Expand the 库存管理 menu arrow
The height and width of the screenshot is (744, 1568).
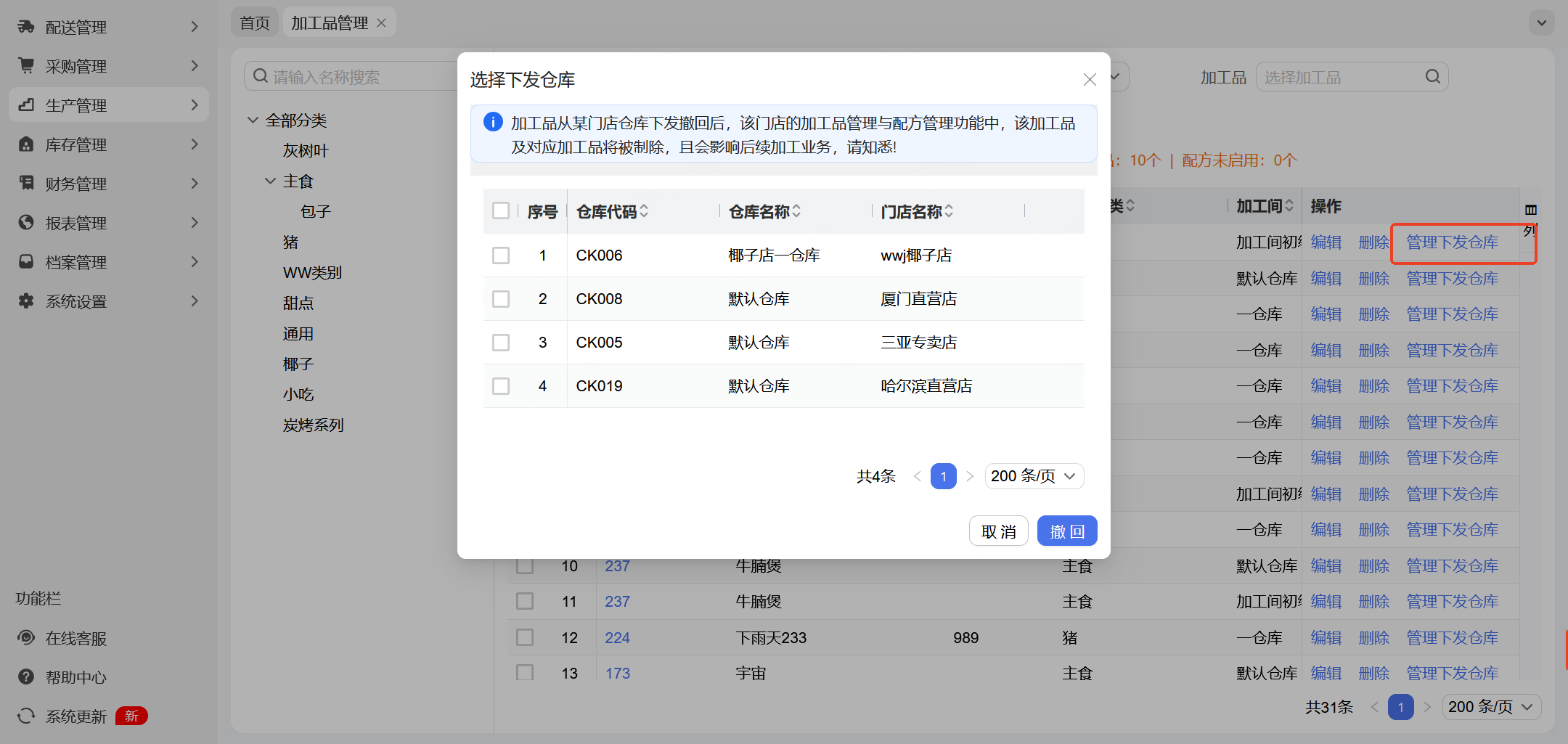[194, 144]
